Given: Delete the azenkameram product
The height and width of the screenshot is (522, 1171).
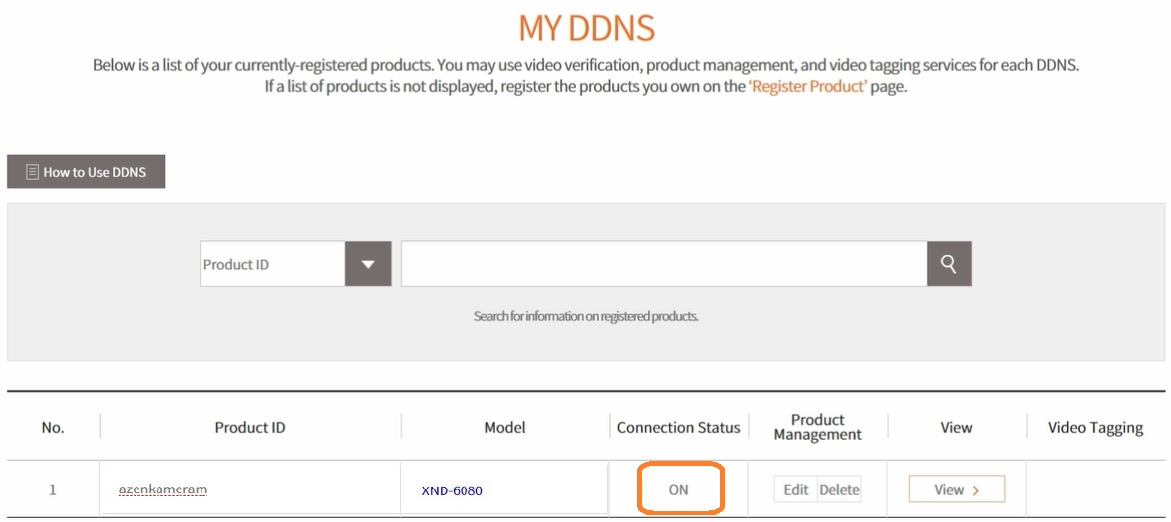Looking at the screenshot, I should pos(839,490).
